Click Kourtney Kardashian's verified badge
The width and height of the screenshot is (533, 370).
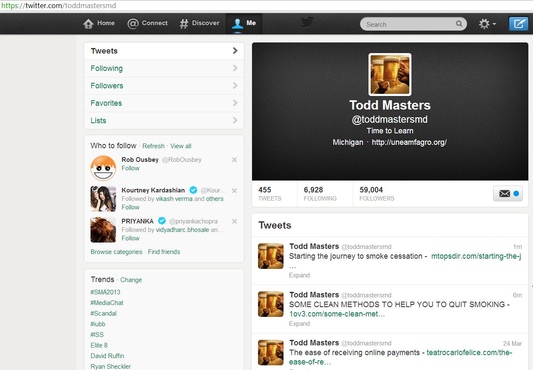tap(193, 190)
